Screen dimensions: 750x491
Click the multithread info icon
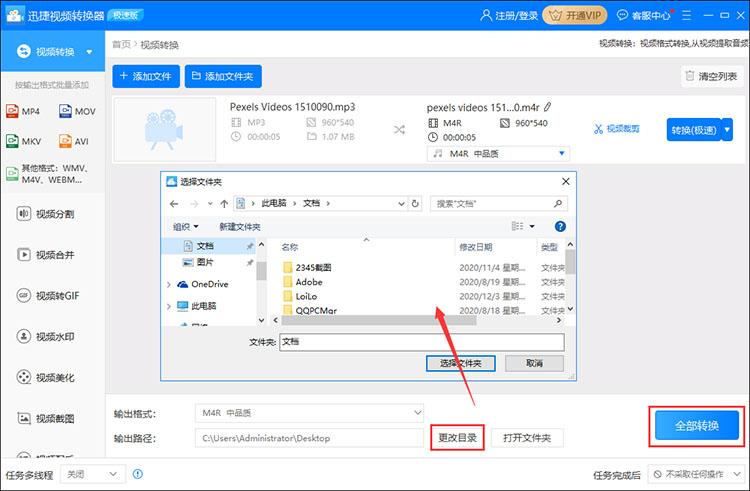138,474
